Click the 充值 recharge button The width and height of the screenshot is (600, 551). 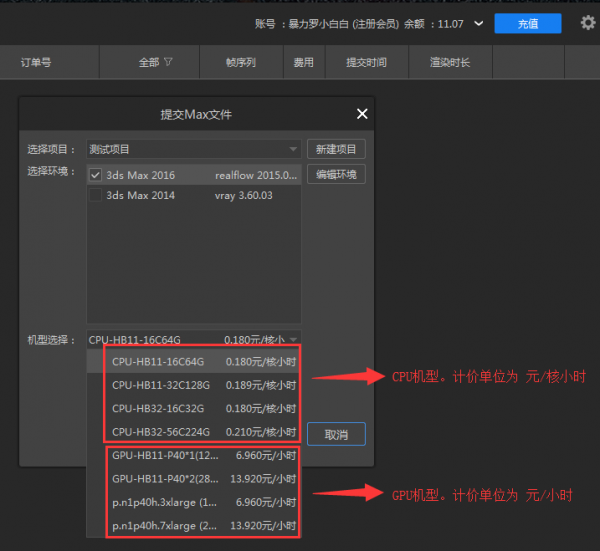pyautogui.click(x=527, y=23)
